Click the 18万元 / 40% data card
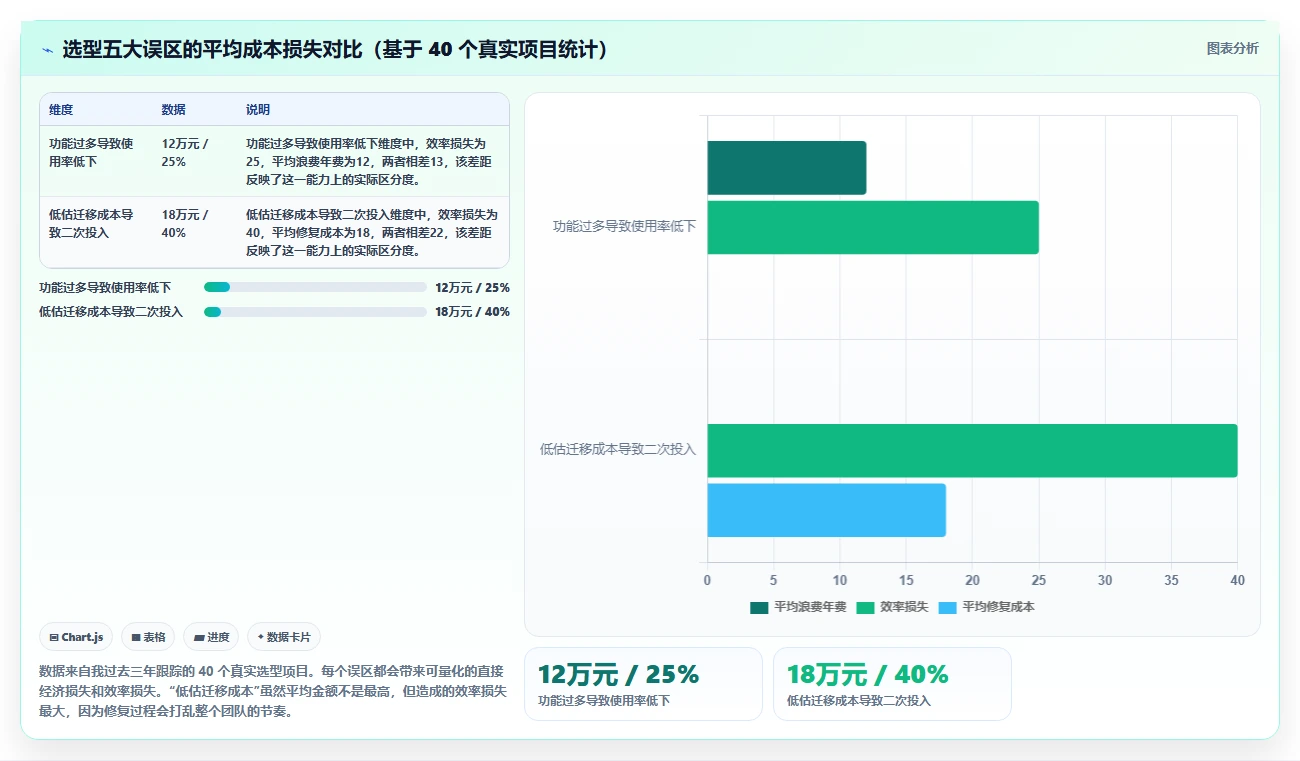The image size is (1300, 761). click(x=892, y=684)
